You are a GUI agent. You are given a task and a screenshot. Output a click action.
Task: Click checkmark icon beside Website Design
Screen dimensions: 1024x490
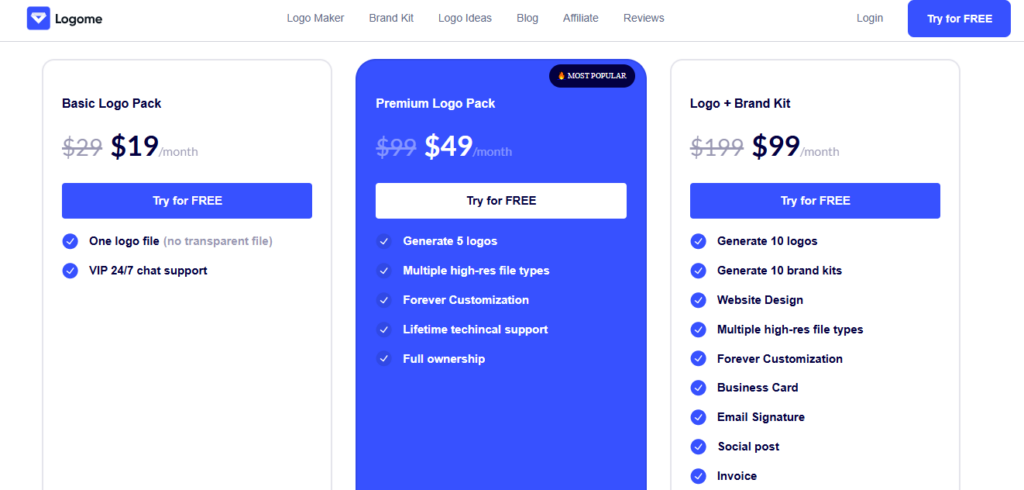pos(698,300)
